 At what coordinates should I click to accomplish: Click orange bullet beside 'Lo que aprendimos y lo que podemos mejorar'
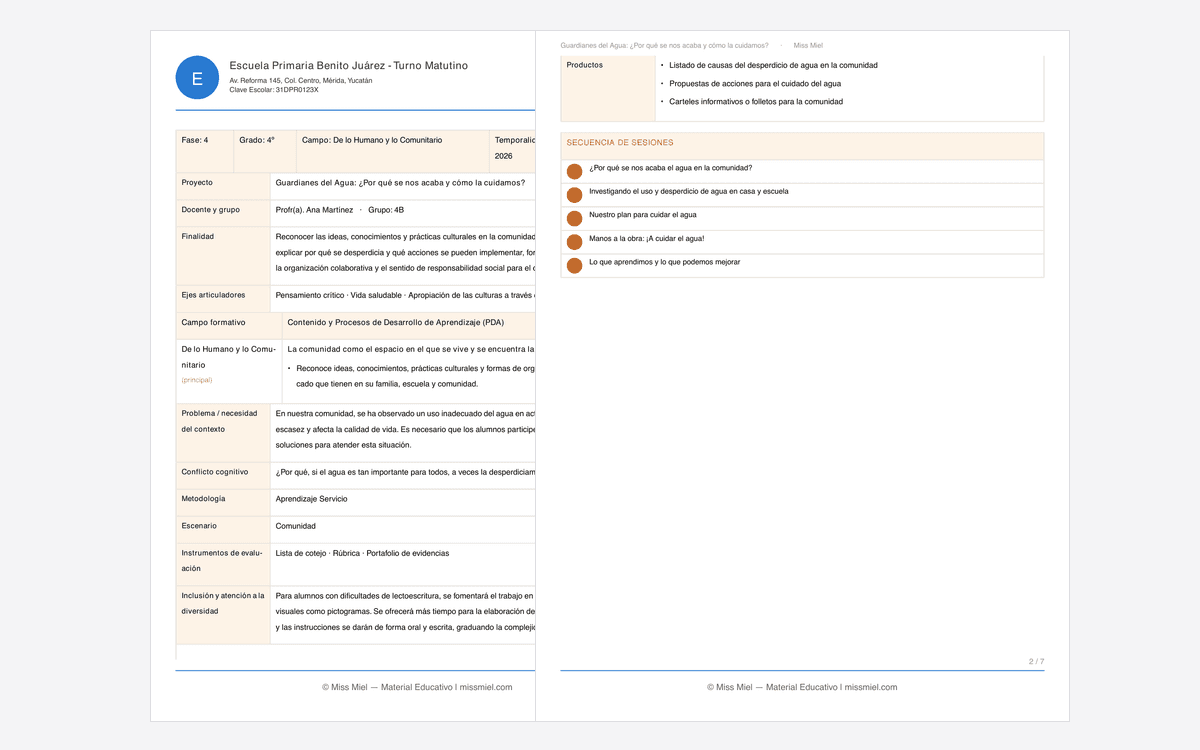575,266
